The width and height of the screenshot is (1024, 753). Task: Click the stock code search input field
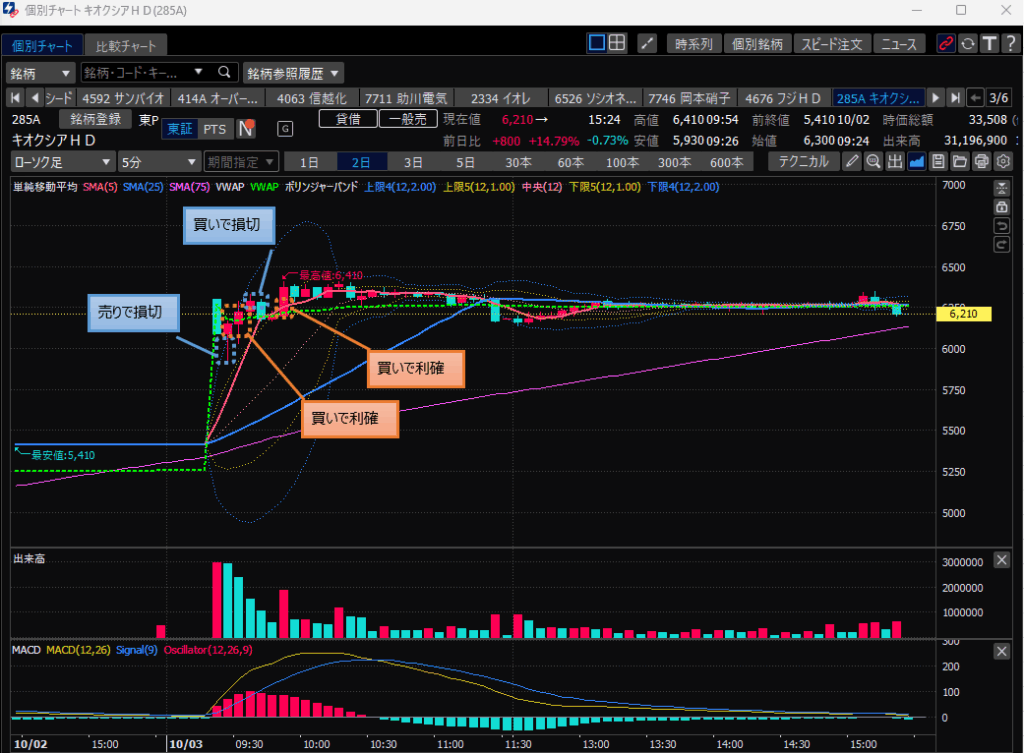click(x=138, y=73)
